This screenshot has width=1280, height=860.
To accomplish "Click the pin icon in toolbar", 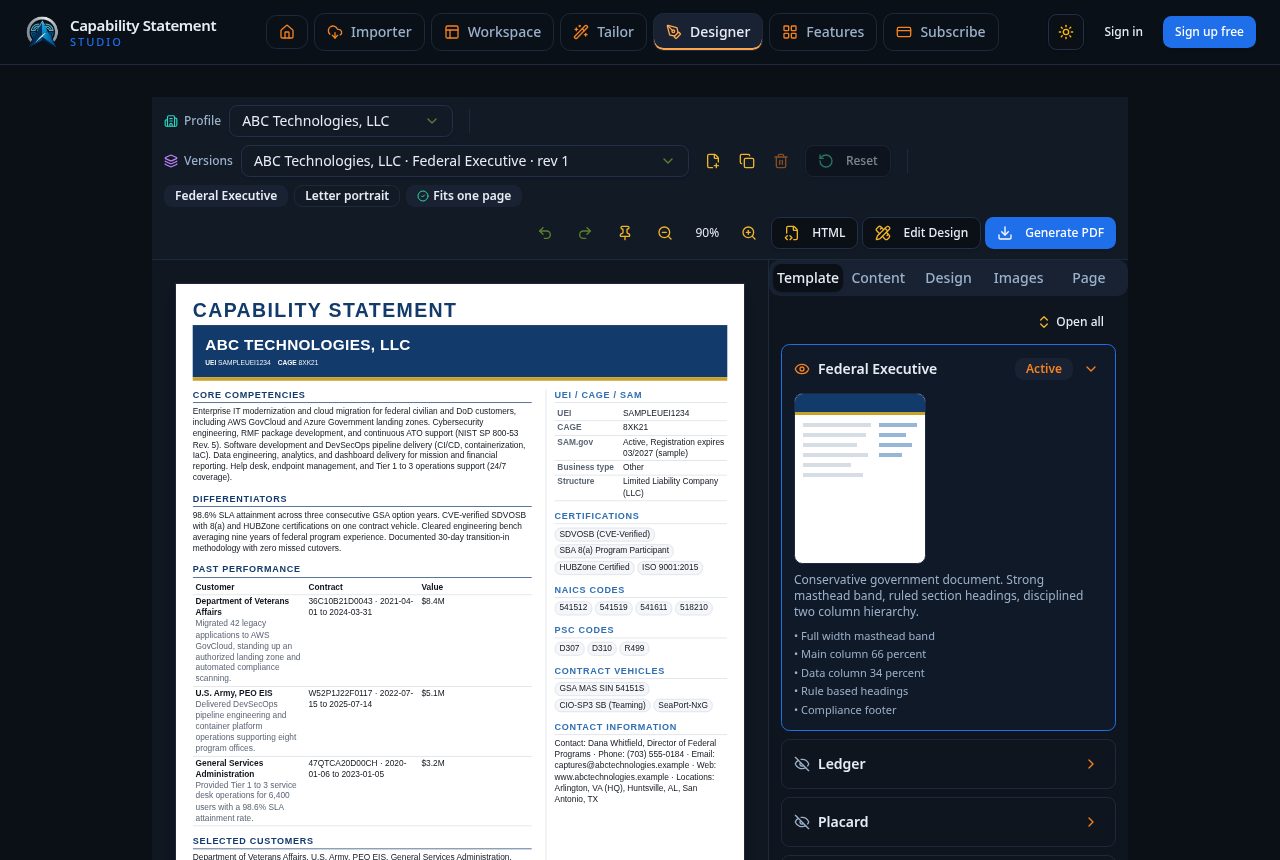I will click(625, 233).
